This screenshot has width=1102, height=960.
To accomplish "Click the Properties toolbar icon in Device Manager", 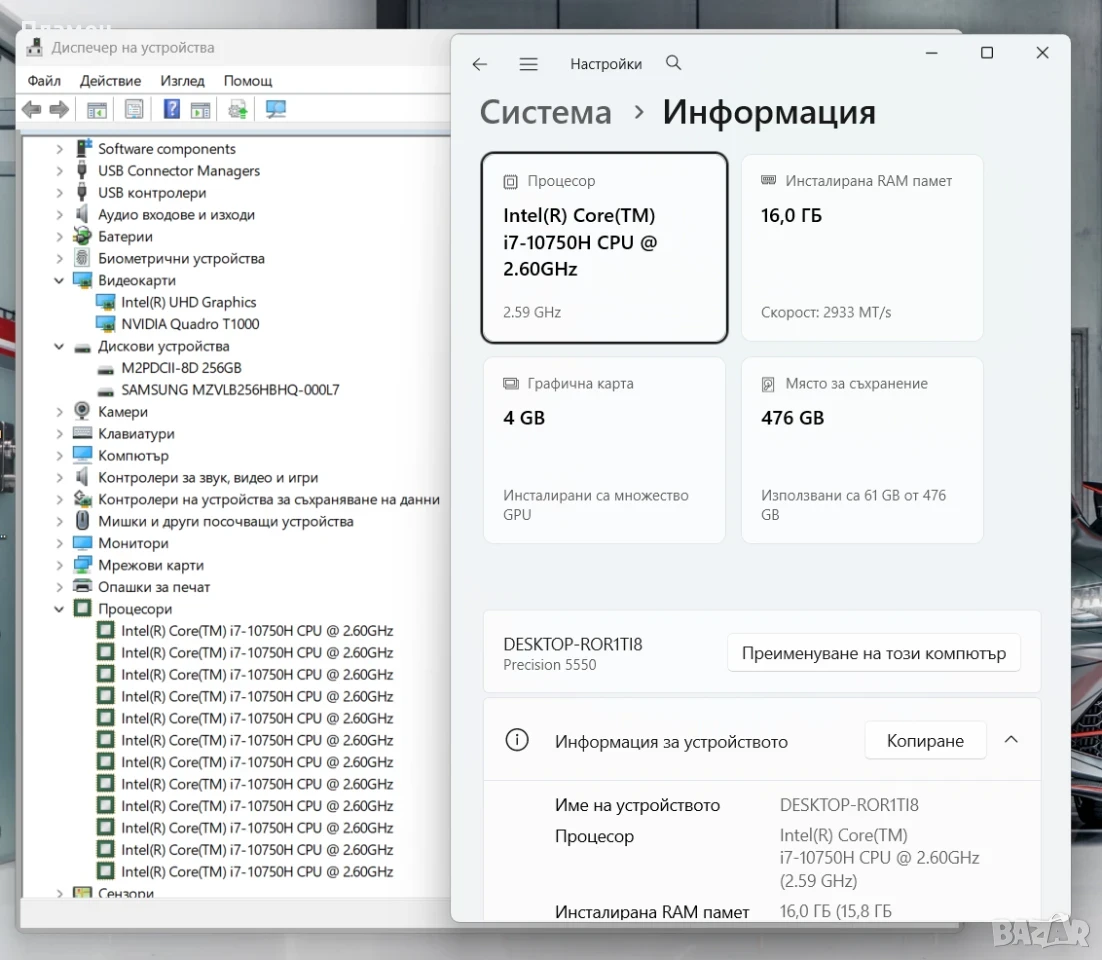I will (134, 109).
